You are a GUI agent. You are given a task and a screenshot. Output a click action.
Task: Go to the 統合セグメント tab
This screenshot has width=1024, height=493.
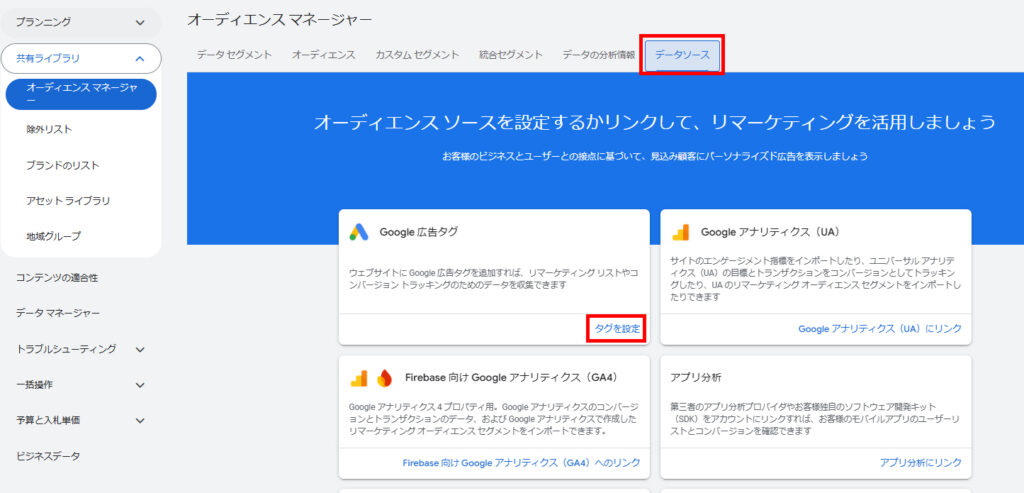pos(510,55)
